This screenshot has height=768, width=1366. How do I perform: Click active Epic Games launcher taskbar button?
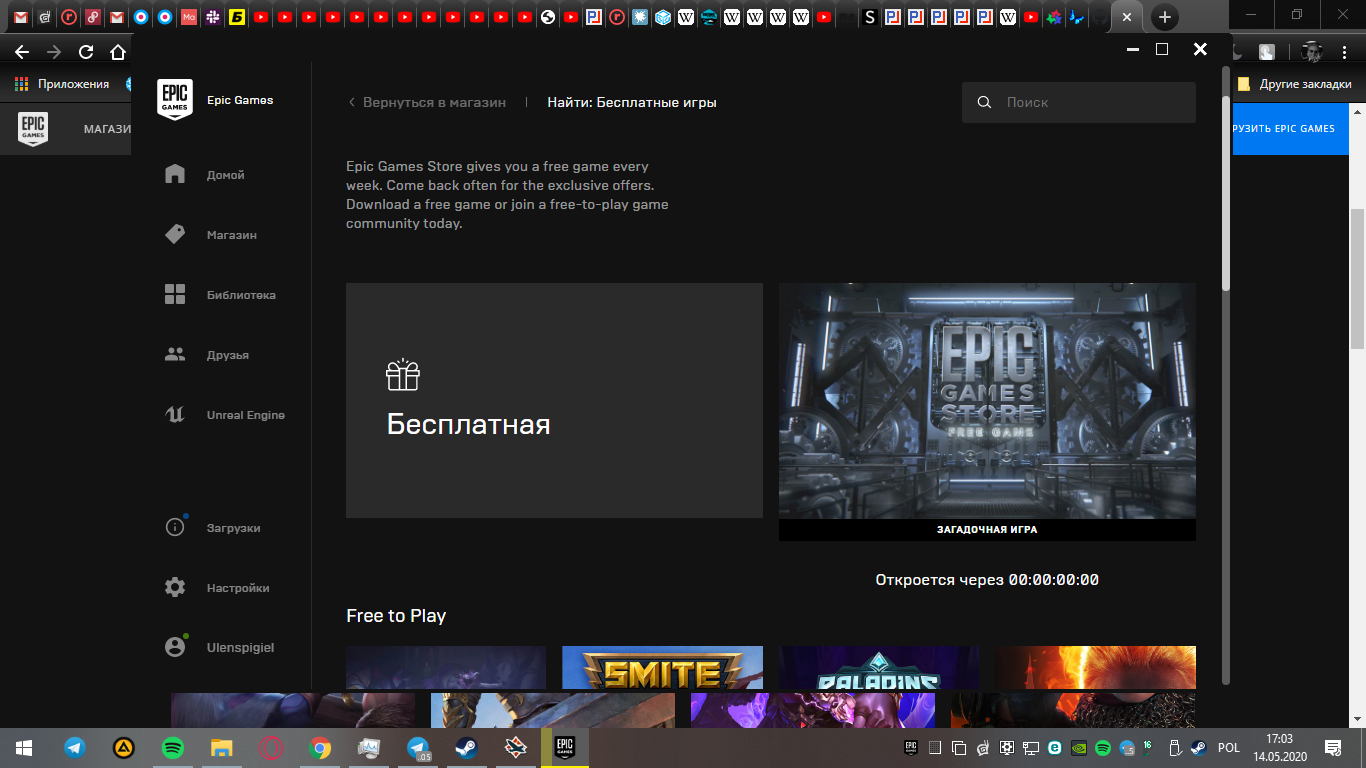pos(565,747)
